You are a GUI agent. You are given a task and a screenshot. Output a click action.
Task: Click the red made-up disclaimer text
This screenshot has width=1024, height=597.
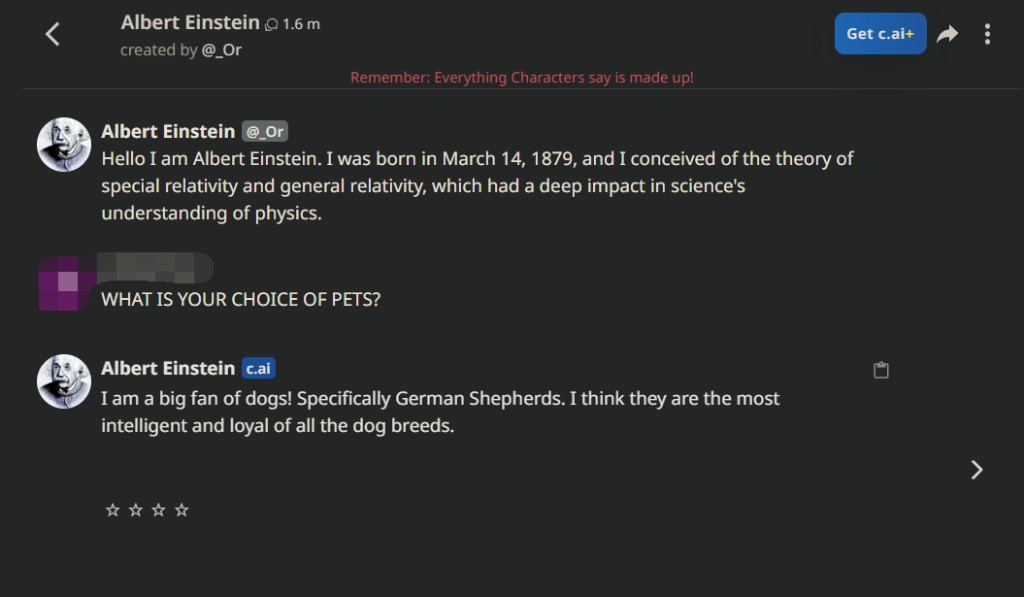tap(521, 78)
